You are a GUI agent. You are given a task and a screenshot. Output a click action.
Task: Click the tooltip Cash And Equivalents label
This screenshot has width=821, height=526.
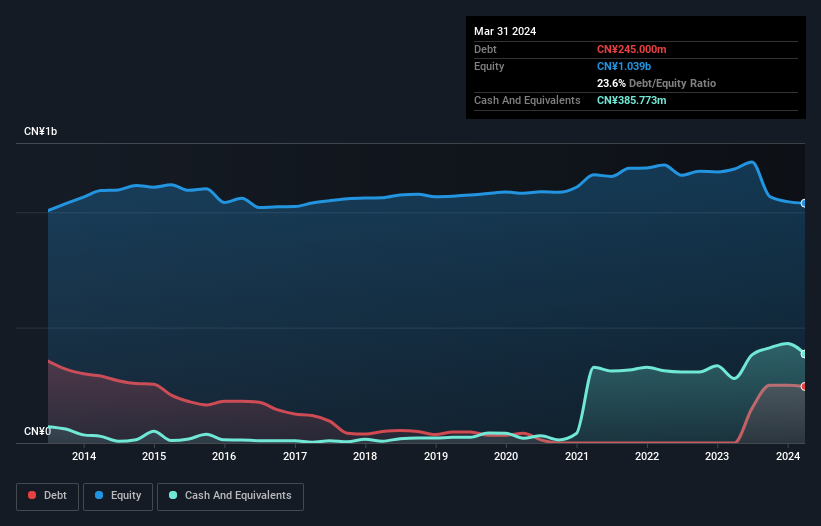pos(527,100)
